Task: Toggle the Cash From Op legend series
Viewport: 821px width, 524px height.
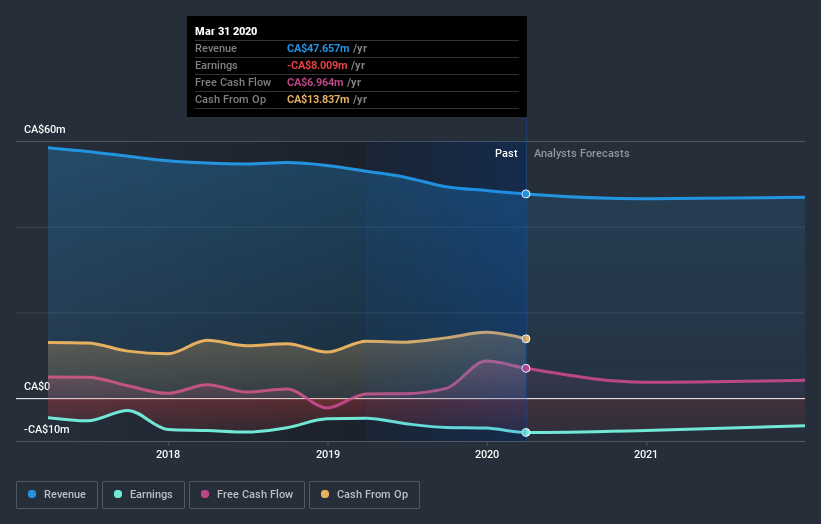Action: [x=364, y=495]
